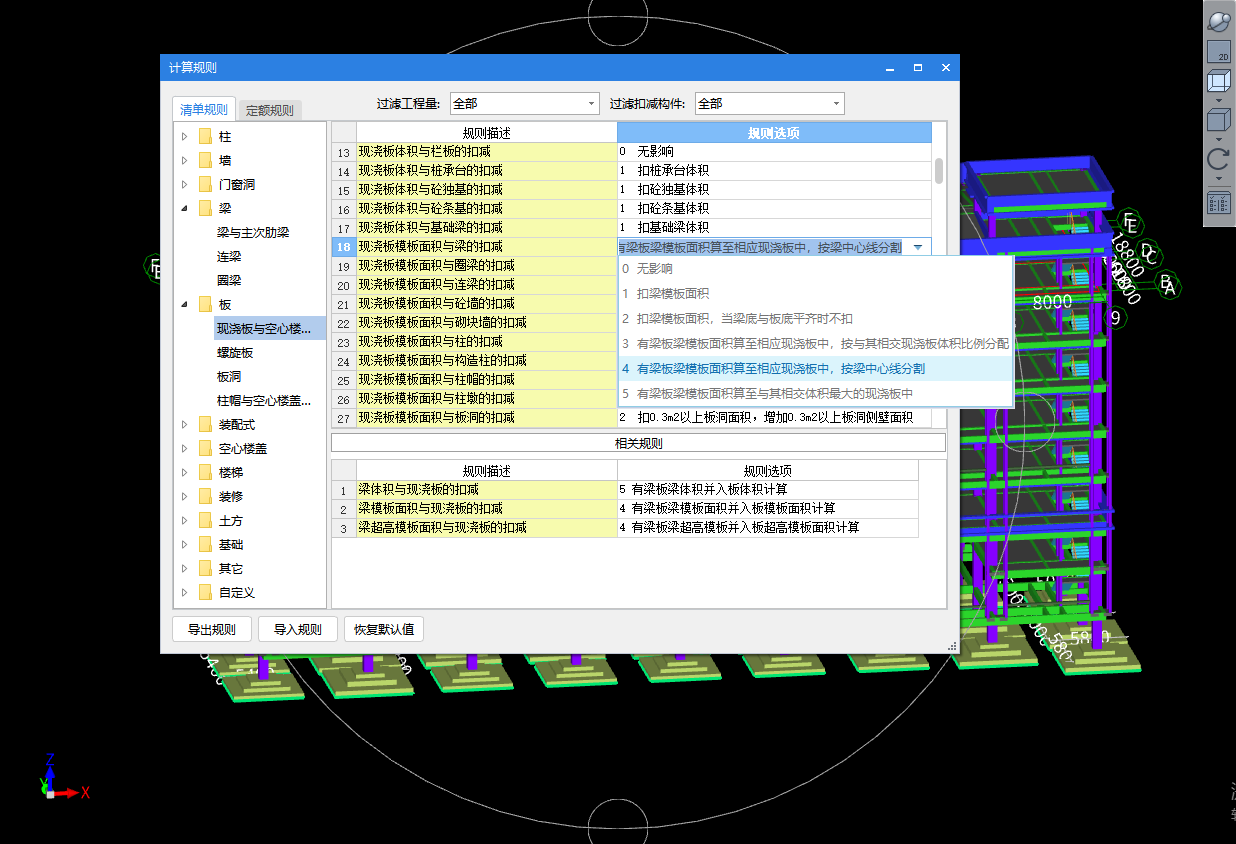Select 柱帽与空心楼盖... tree item

point(264,400)
